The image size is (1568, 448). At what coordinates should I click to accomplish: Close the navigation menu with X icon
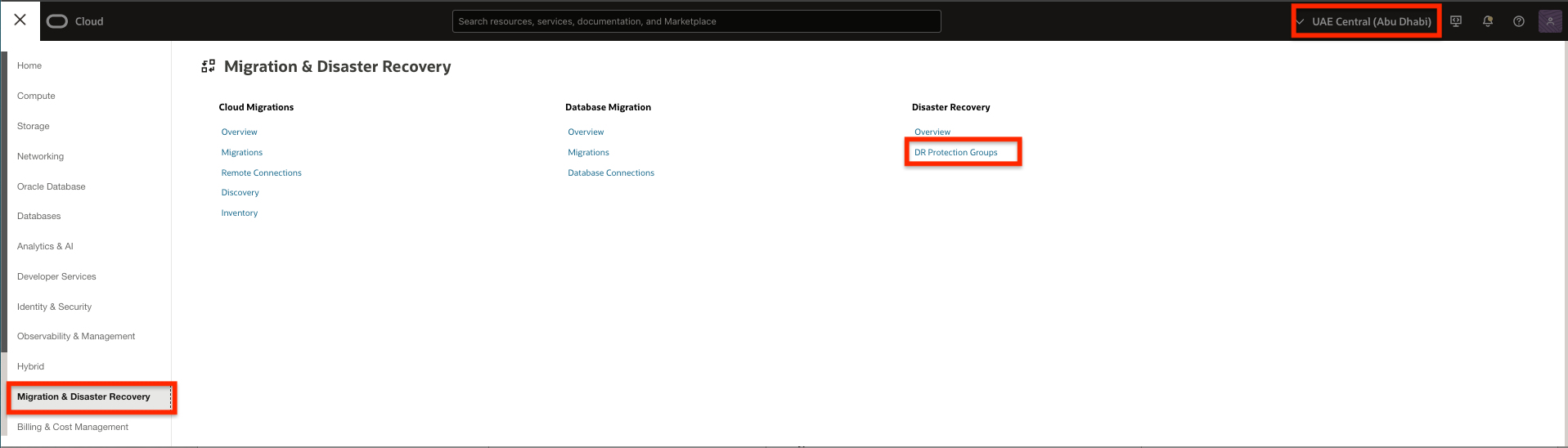coord(20,20)
